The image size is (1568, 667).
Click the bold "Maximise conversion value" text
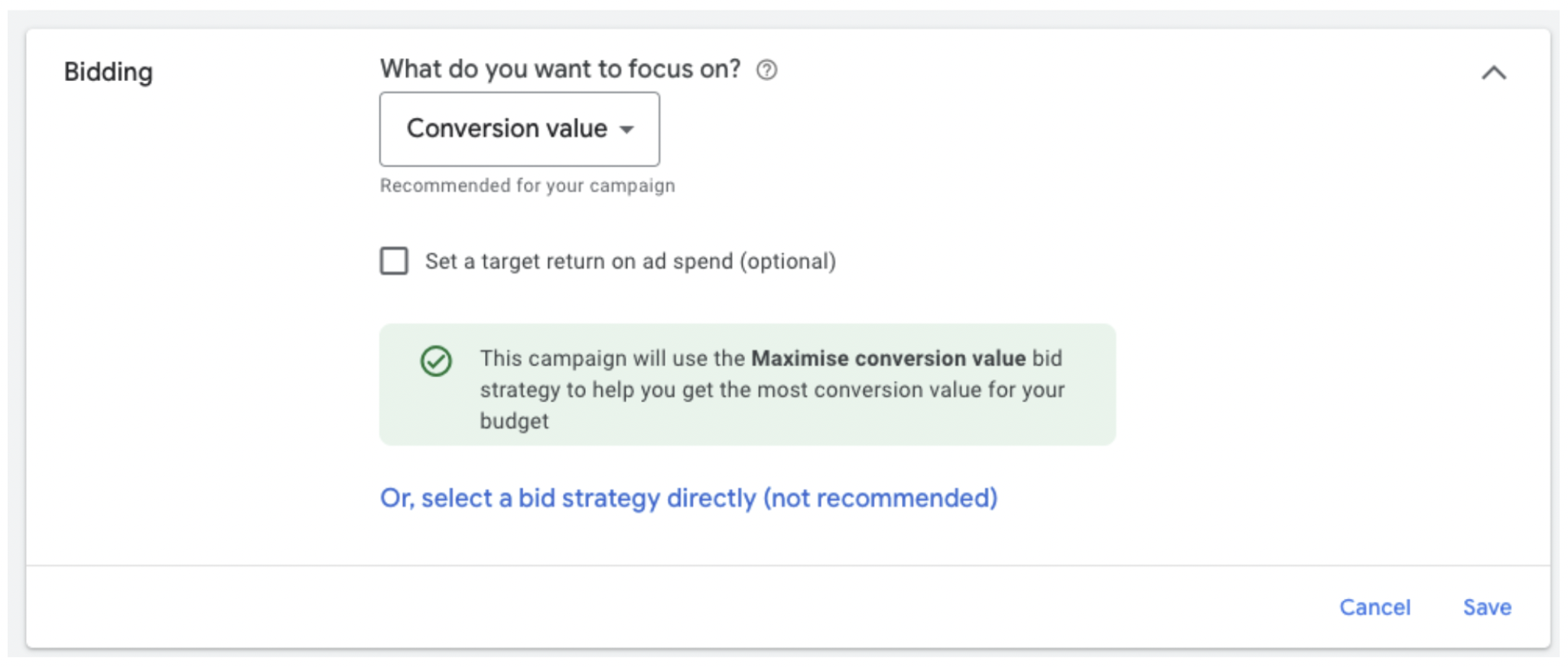(x=888, y=358)
